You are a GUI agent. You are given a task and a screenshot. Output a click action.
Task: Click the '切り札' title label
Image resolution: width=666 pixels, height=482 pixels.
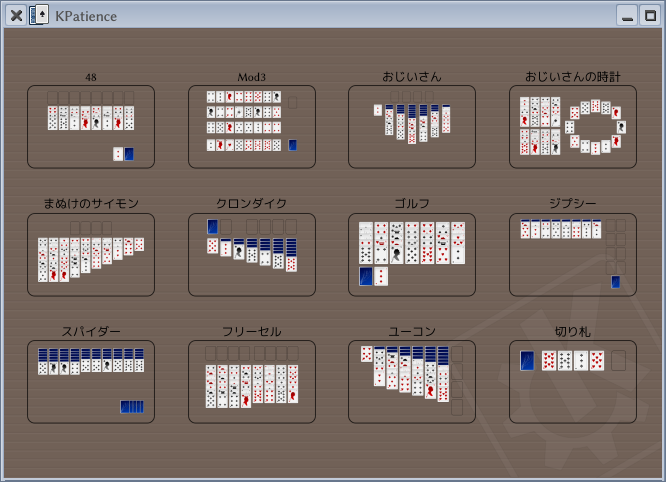573,331
